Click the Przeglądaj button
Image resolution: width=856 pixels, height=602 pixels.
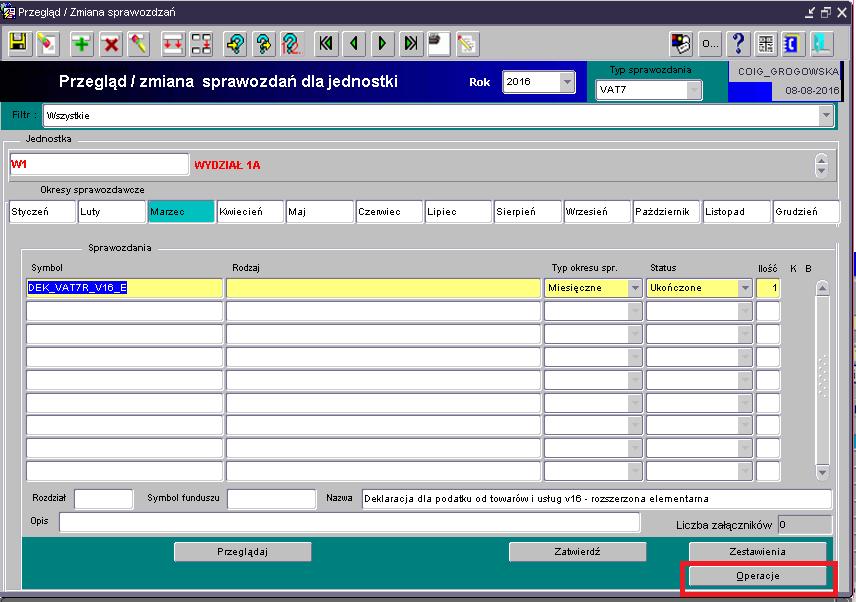pyautogui.click(x=243, y=552)
